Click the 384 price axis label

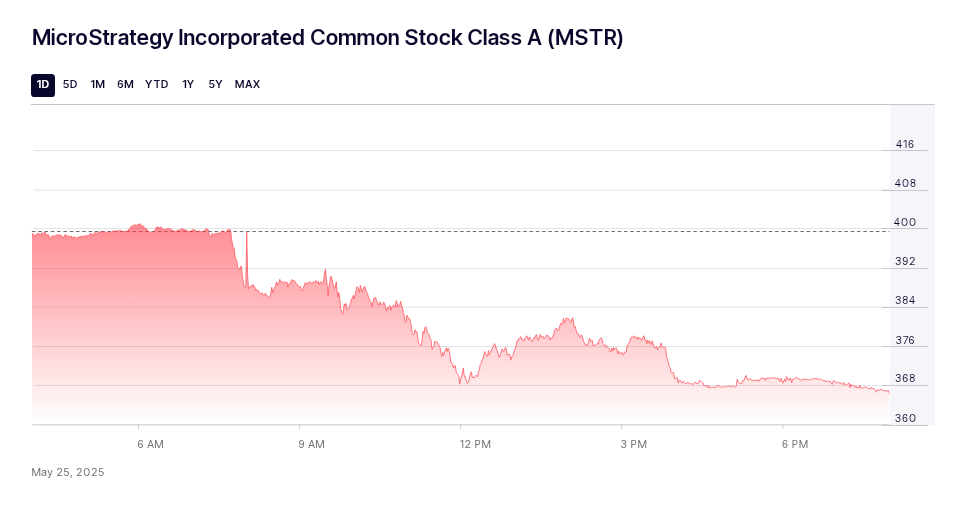click(905, 301)
